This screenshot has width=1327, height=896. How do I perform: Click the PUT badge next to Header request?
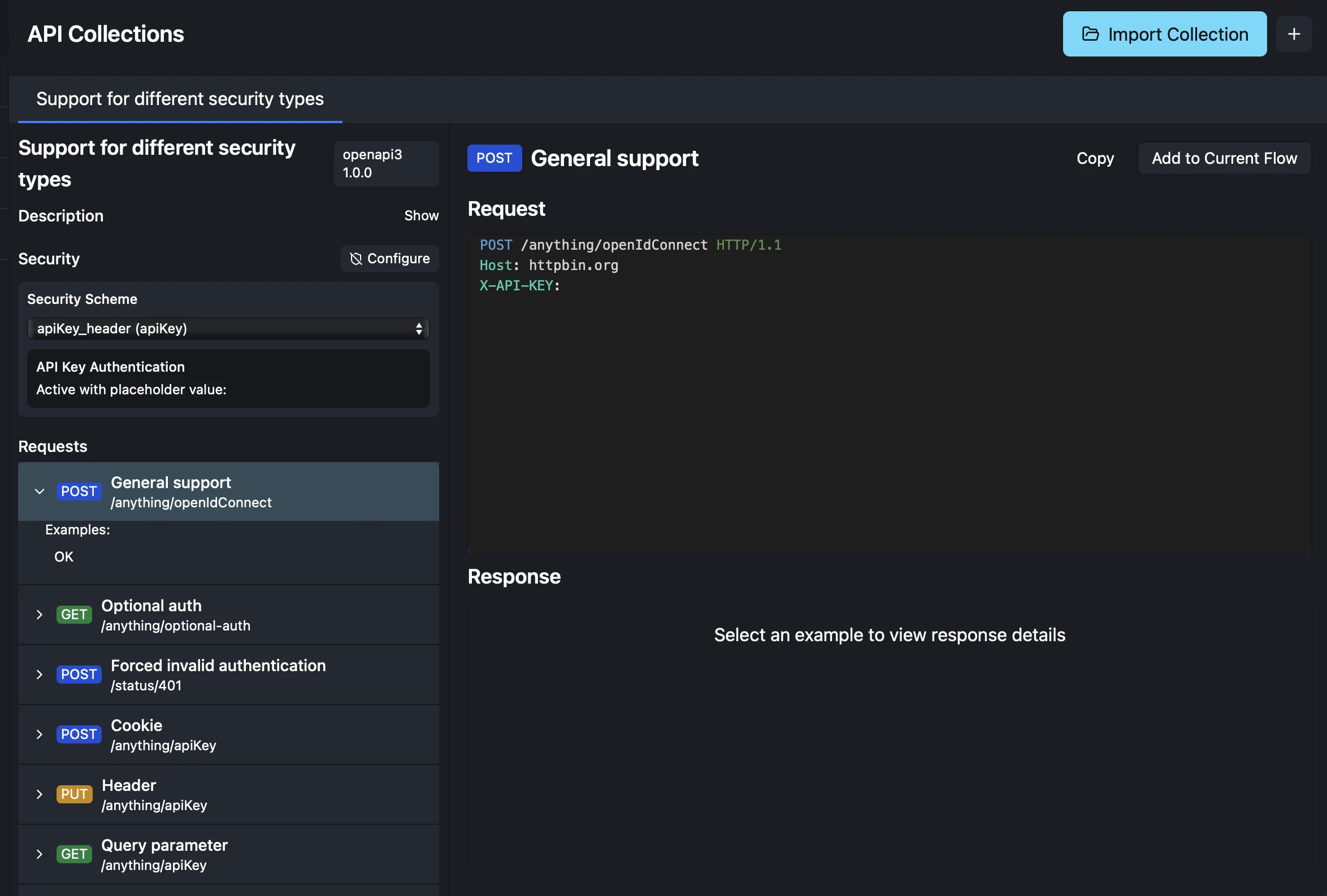click(x=73, y=794)
